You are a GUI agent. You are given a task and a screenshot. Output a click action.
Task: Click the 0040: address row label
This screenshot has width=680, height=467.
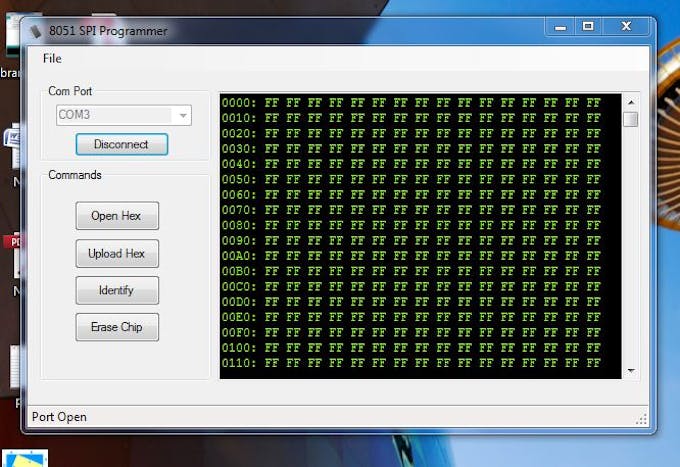[239, 164]
